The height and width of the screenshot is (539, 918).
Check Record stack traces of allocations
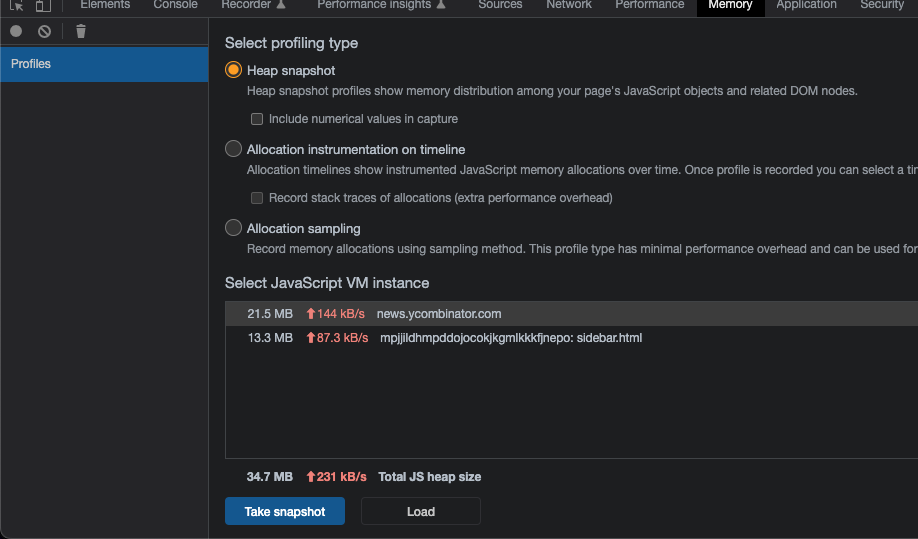coord(256,198)
